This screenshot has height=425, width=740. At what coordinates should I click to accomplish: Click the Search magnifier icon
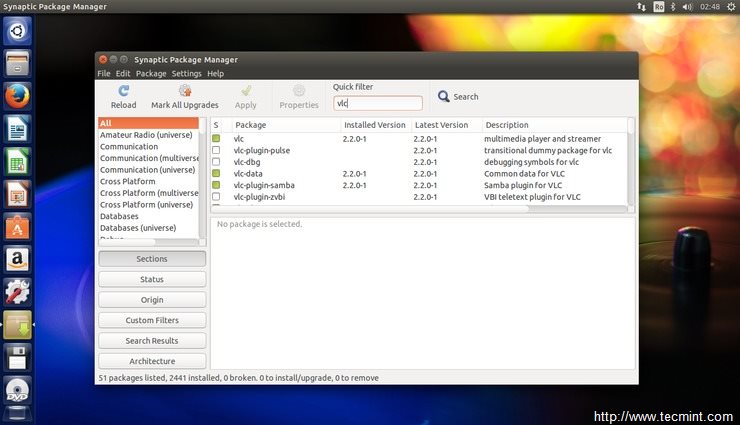(443, 97)
